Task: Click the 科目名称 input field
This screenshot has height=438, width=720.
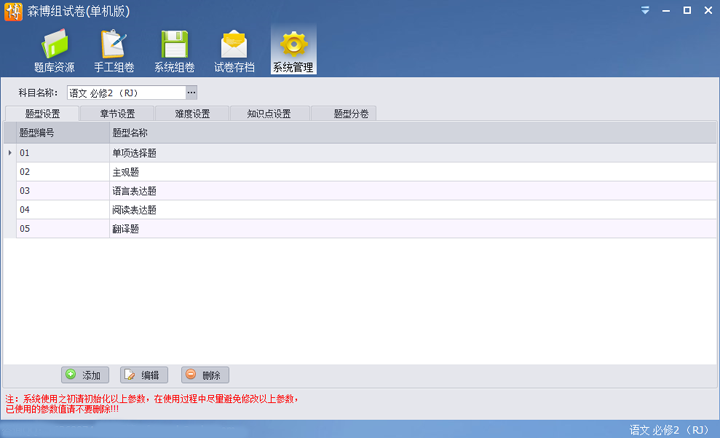Action: (125, 93)
